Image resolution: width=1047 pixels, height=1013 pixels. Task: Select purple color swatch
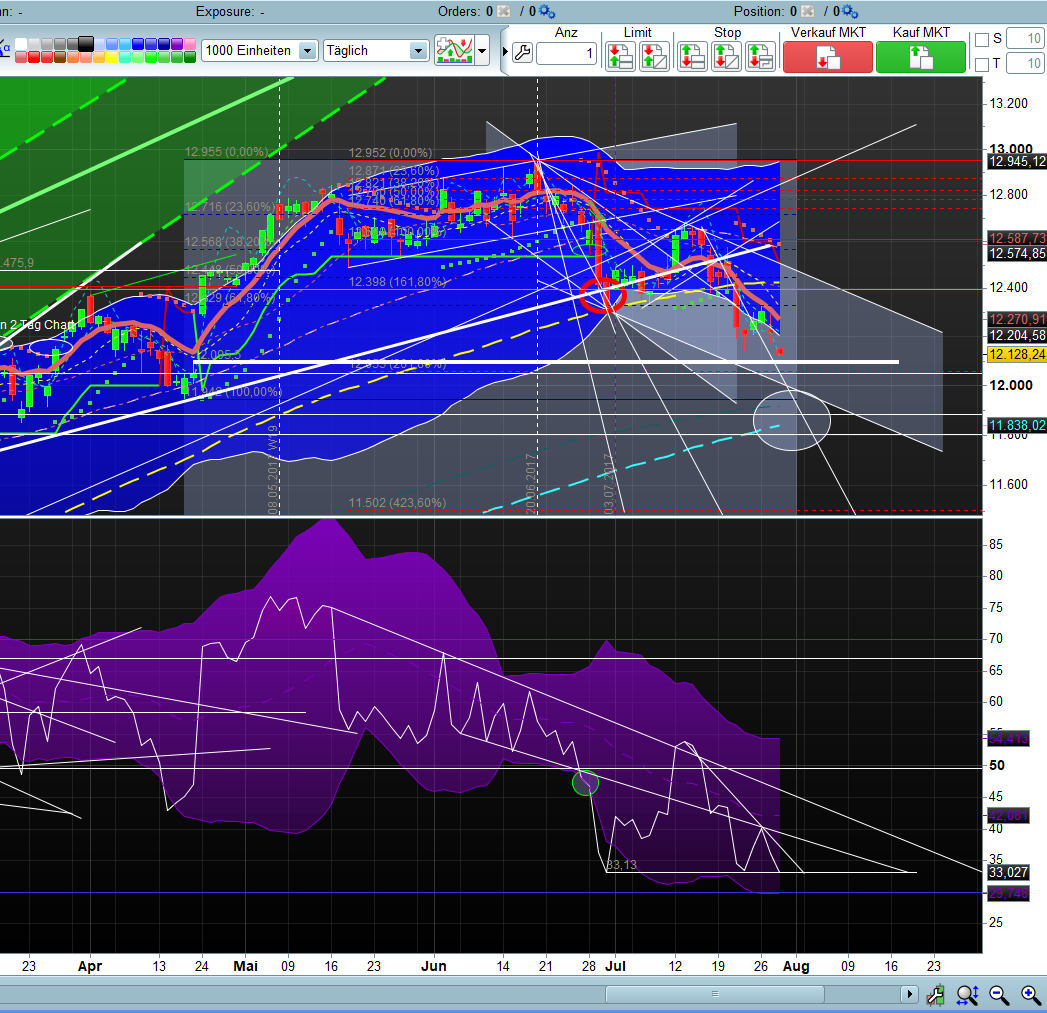(x=177, y=44)
